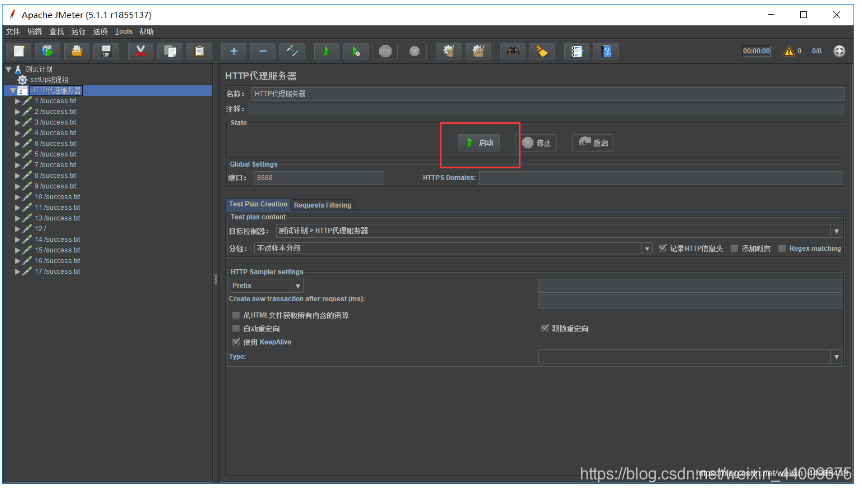Screen dimensions: 862x493
Task: Click the New test plan toolbar icon
Action: (x=19, y=51)
